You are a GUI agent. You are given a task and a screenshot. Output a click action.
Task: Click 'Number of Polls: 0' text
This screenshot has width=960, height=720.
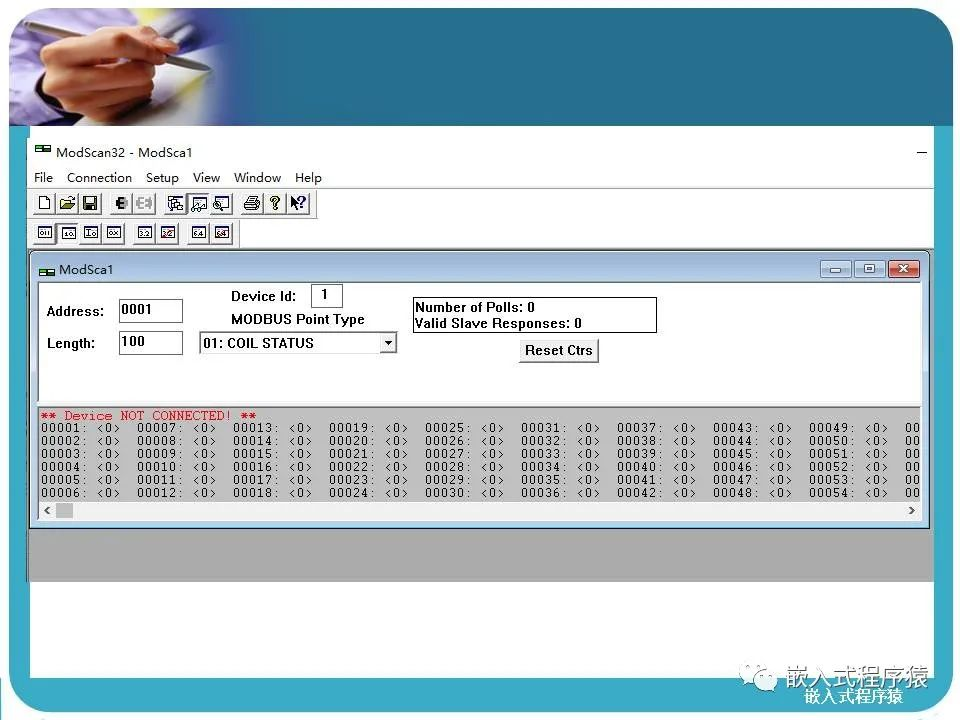pyautogui.click(x=475, y=307)
